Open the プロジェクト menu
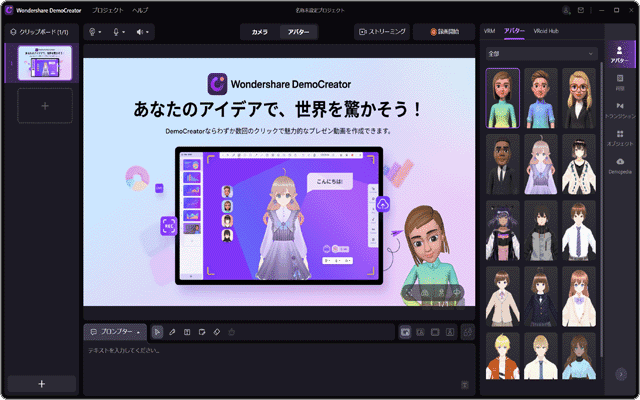 coord(107,10)
